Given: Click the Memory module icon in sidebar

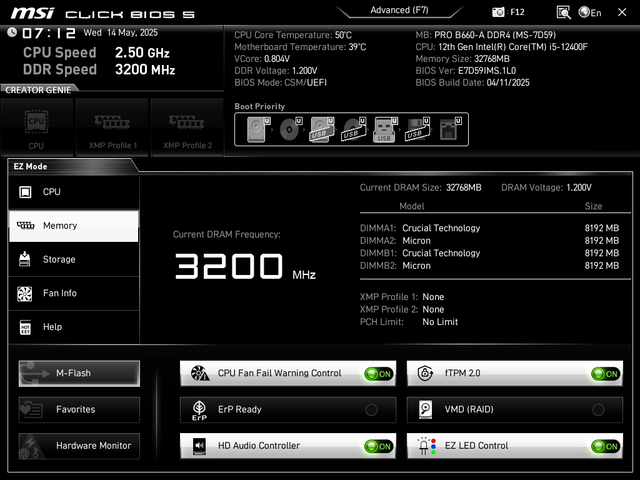Looking at the screenshot, I should click(x=25, y=225).
